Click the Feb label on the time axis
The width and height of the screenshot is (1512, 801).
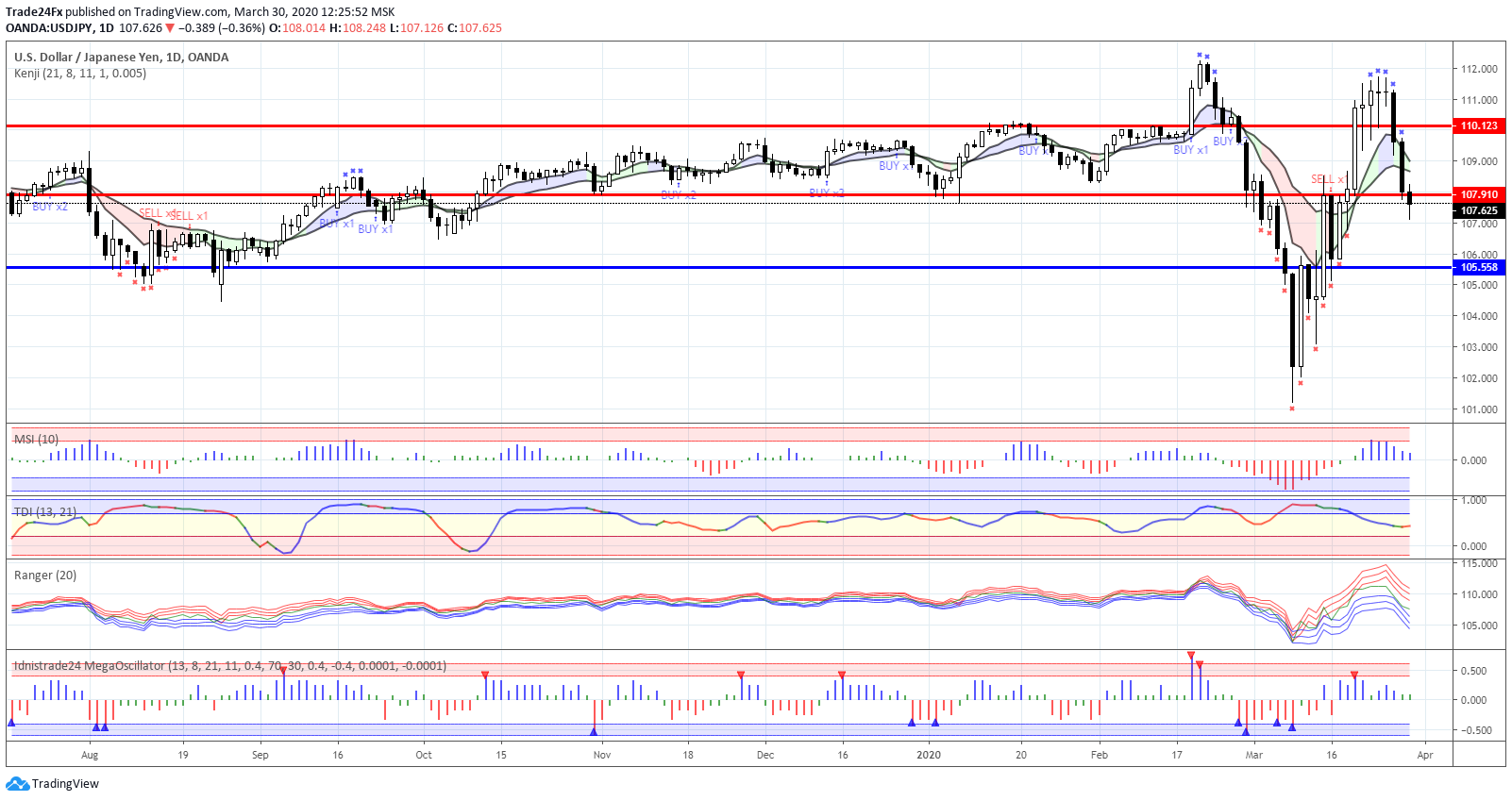pyautogui.click(x=1099, y=755)
